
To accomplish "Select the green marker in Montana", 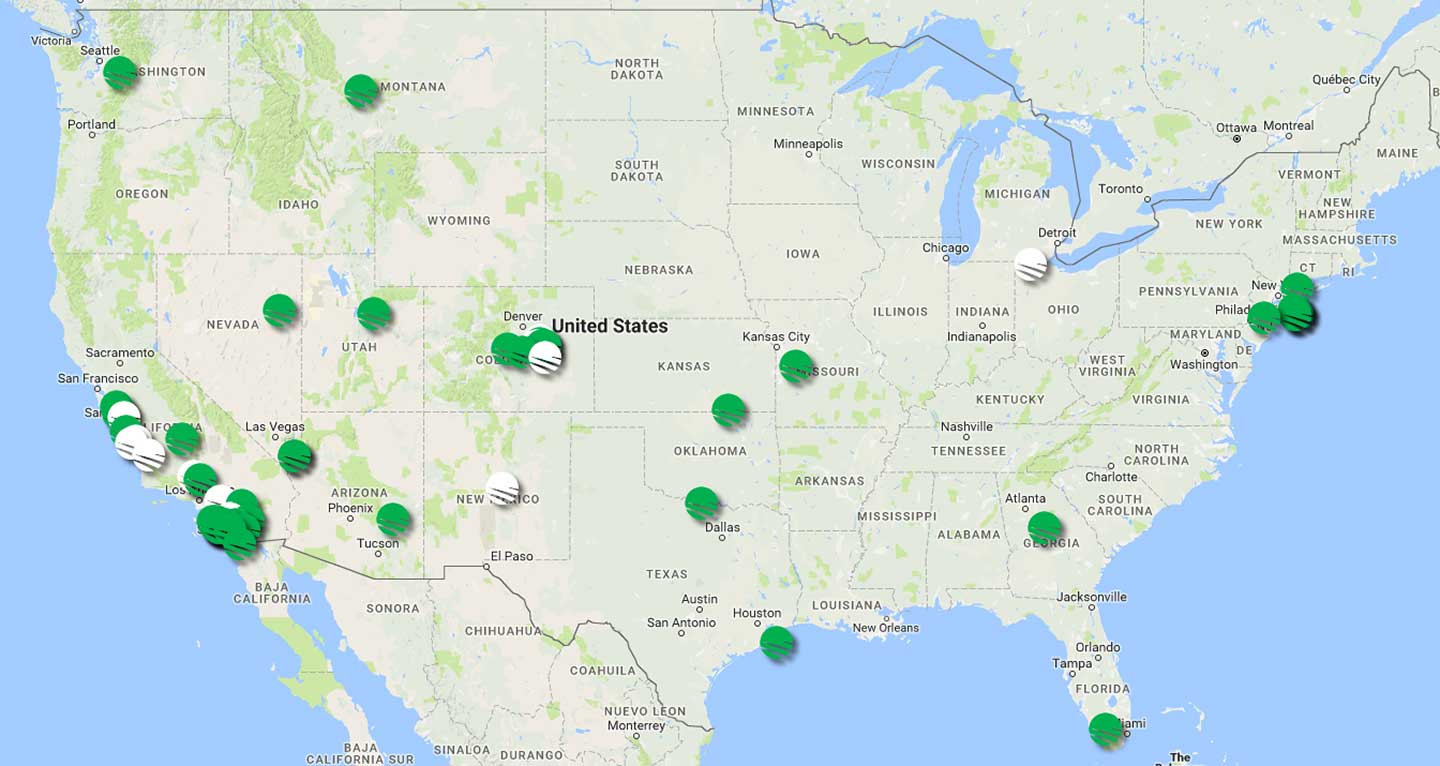I will tap(361, 90).
